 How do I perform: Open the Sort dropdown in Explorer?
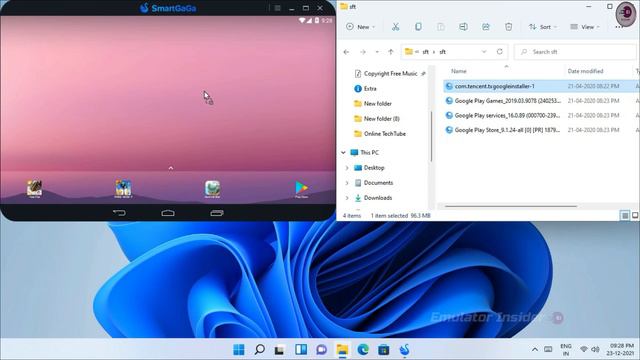(543, 27)
